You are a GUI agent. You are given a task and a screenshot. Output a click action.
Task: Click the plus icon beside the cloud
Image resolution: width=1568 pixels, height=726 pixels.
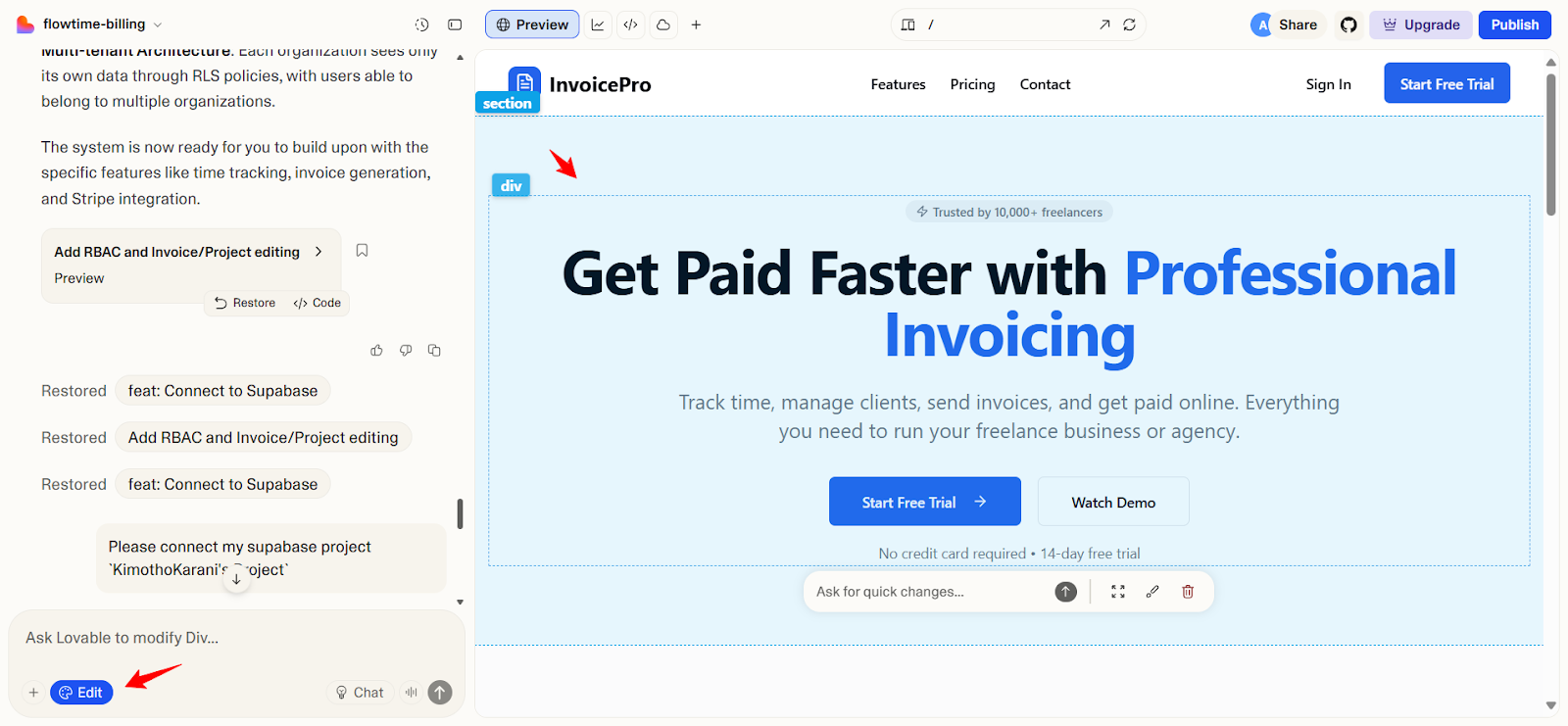pyautogui.click(x=696, y=24)
